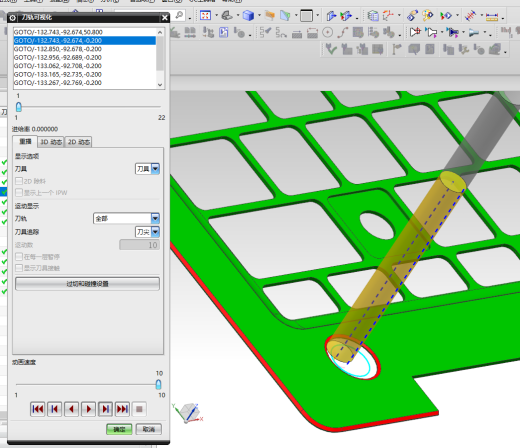Click the 过切和碰撞设置 button
The image size is (520, 448).
(x=87, y=284)
